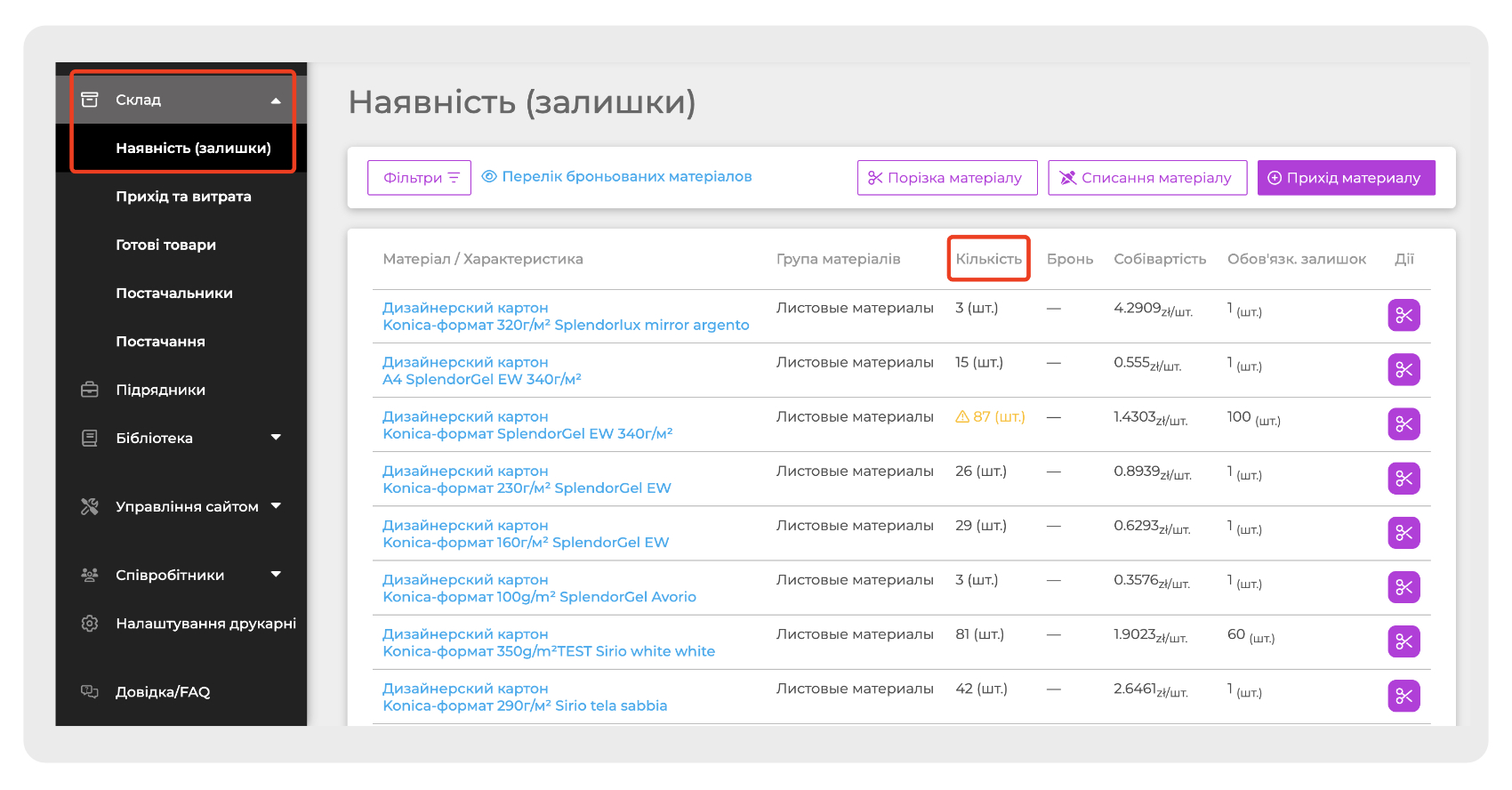Open Налаштування друкарні settings
Screen dimensions: 1512x790
(x=205, y=624)
